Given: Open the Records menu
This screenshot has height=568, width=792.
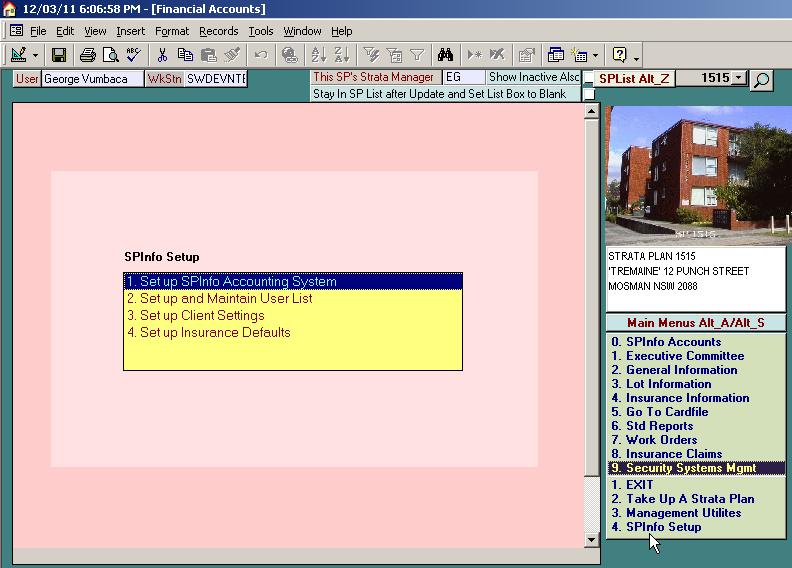Looking at the screenshot, I should (x=218, y=31).
